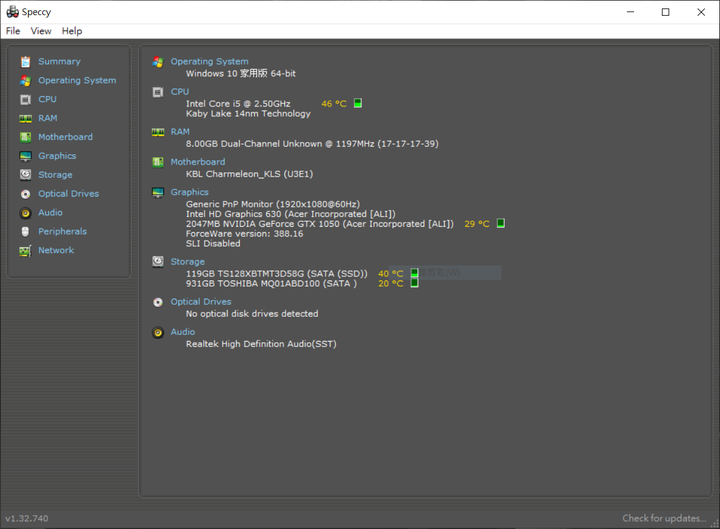720x529 pixels.
Task: Click the 20 °C TOSHIBA temperature value
Action: (390, 284)
